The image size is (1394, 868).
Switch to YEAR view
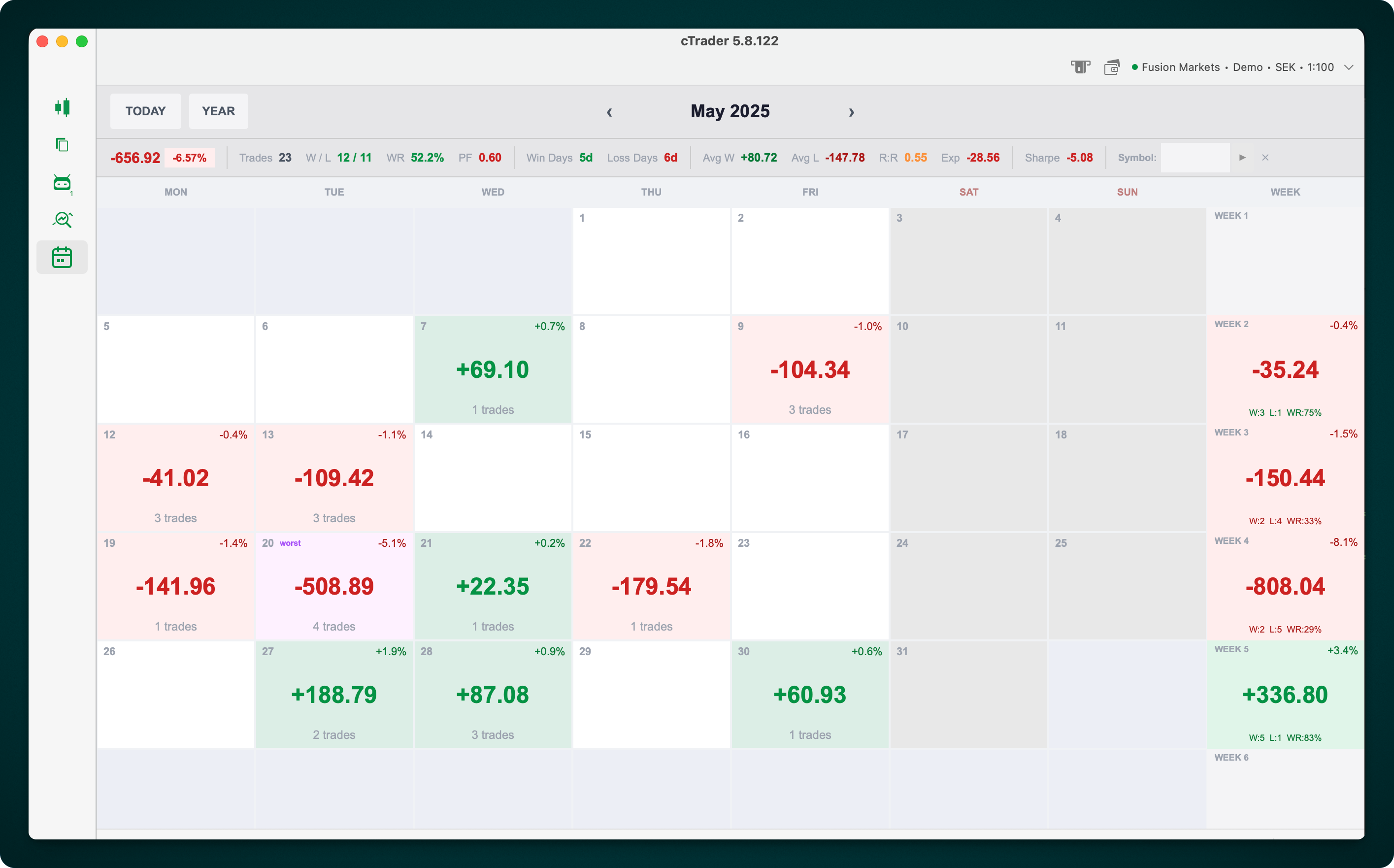(x=218, y=111)
